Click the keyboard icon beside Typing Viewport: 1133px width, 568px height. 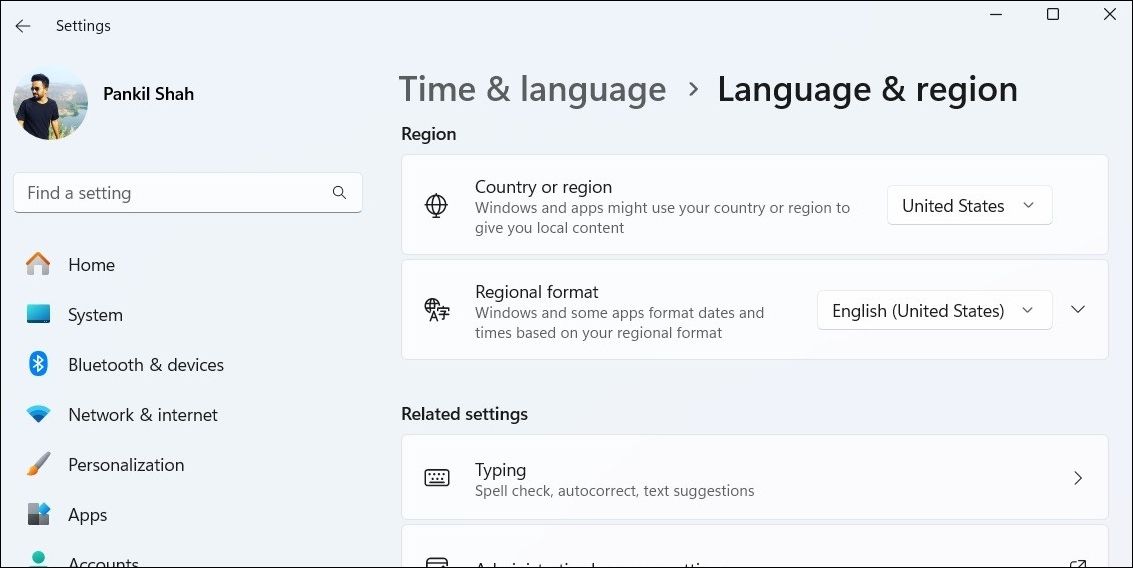pyautogui.click(x=436, y=478)
